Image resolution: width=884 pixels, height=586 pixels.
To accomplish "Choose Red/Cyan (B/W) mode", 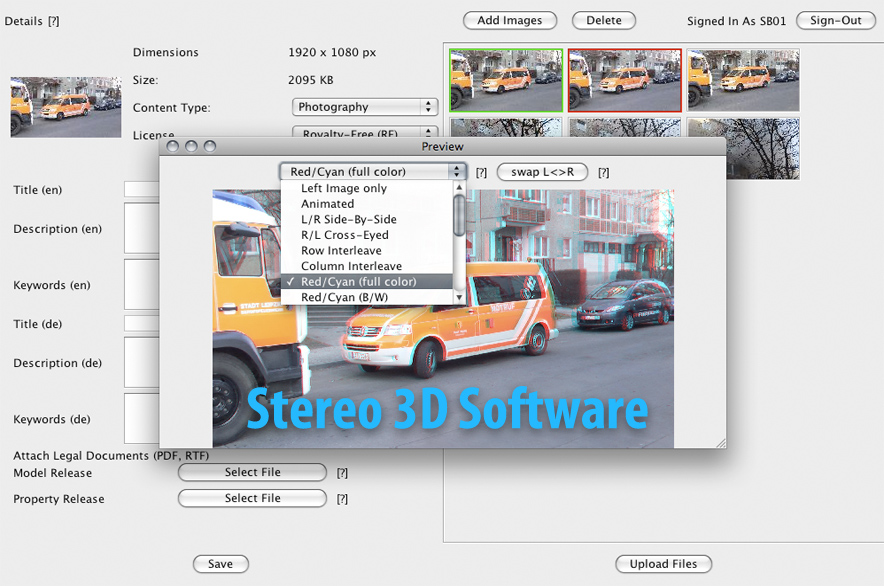I will pyautogui.click(x=366, y=297).
